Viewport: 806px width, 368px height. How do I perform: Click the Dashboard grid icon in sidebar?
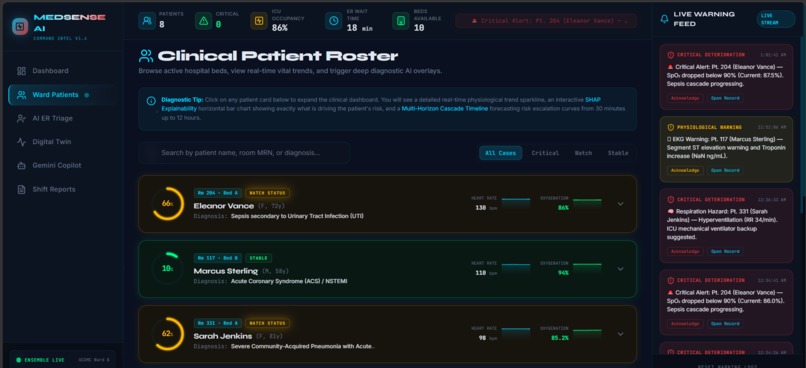pos(21,71)
